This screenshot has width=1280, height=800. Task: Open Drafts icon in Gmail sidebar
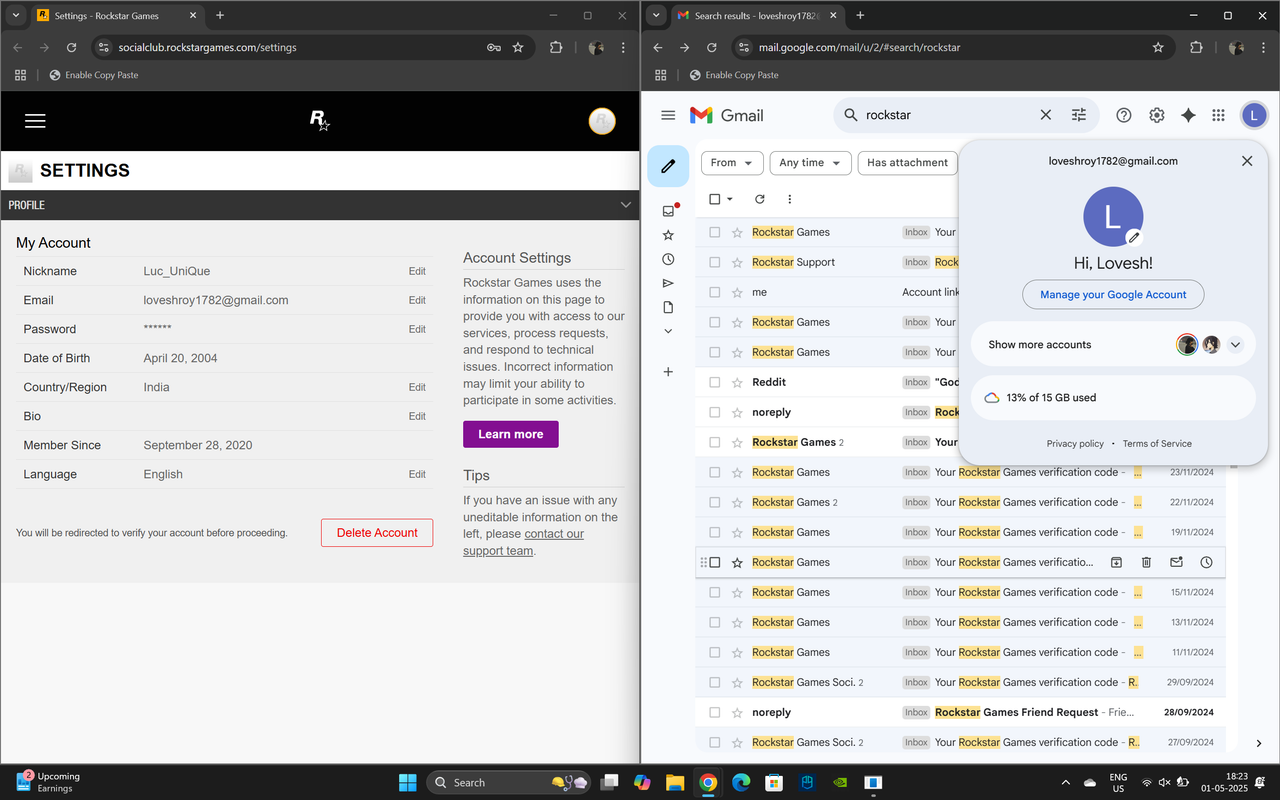click(668, 307)
